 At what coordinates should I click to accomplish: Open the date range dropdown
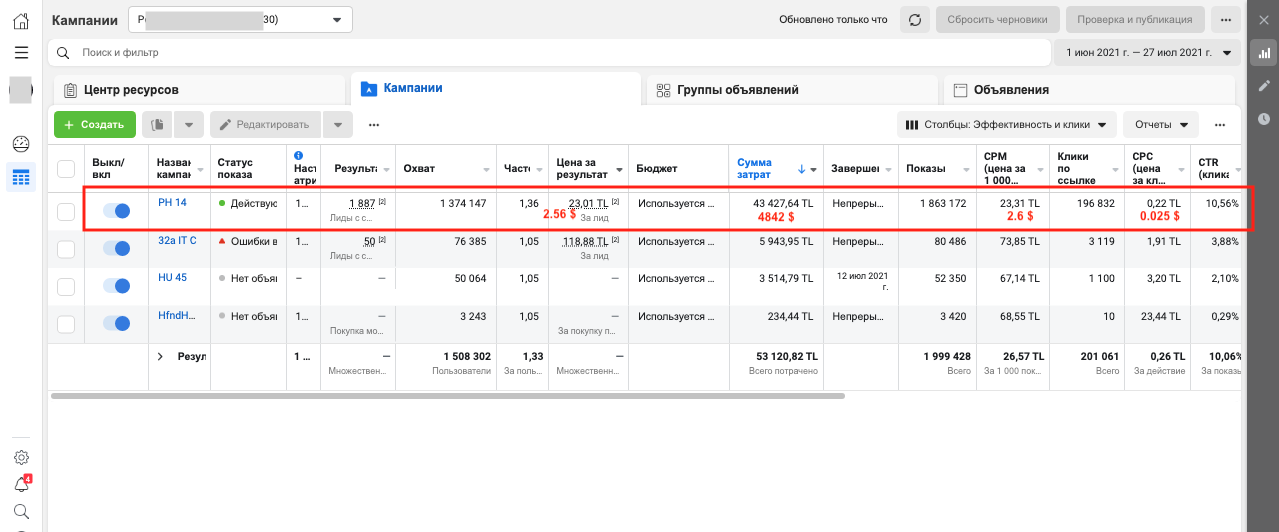(1147, 52)
